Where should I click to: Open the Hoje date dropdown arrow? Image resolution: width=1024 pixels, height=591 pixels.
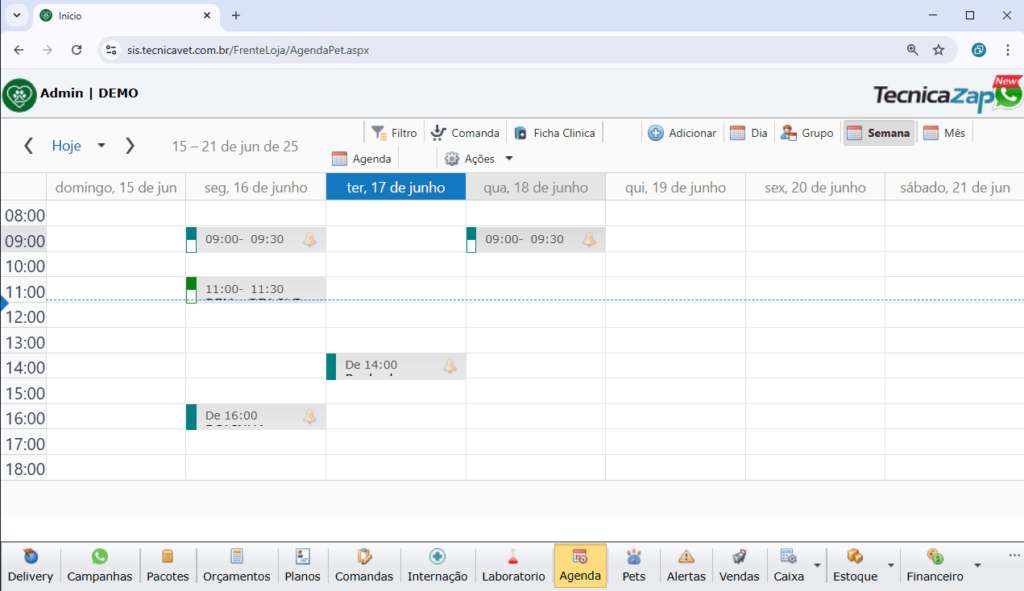pyautogui.click(x=101, y=146)
